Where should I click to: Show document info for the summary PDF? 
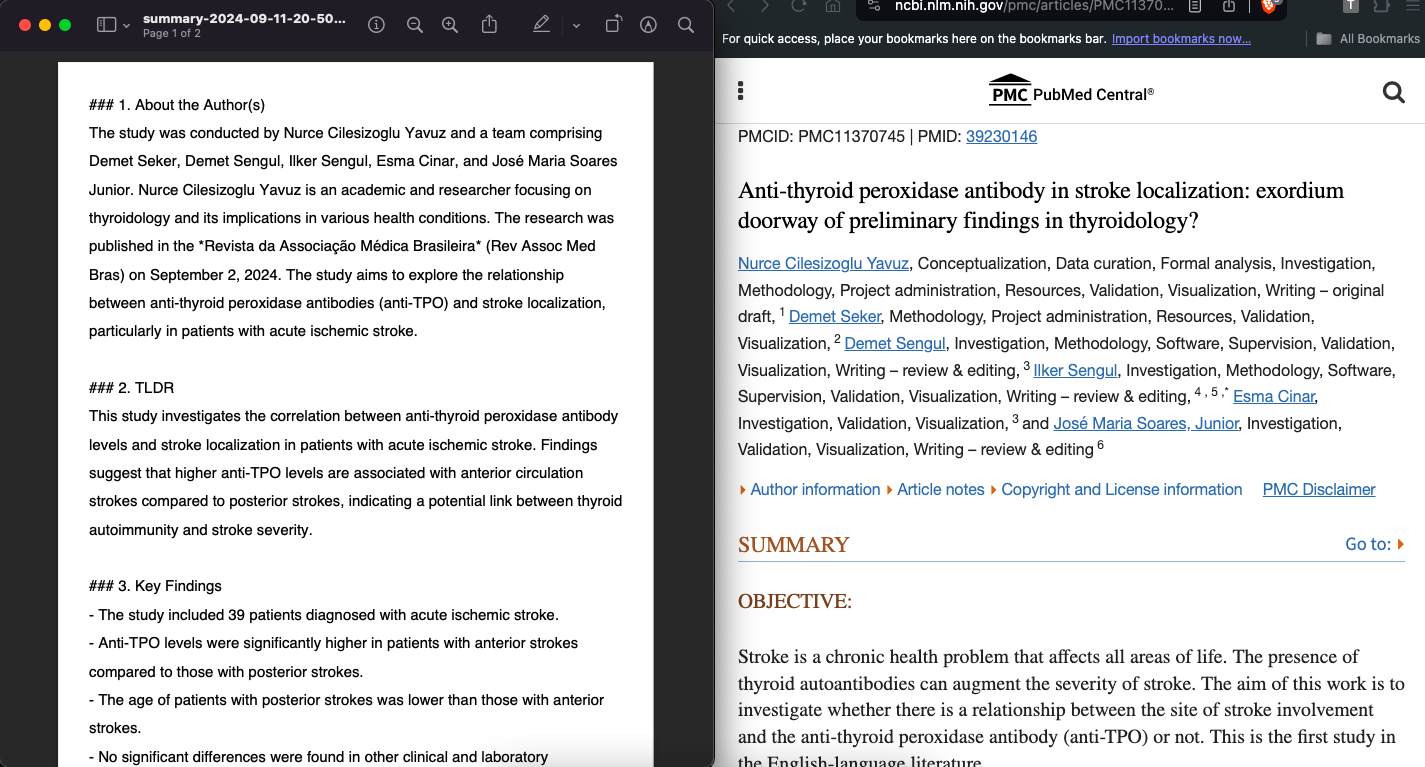point(375,24)
